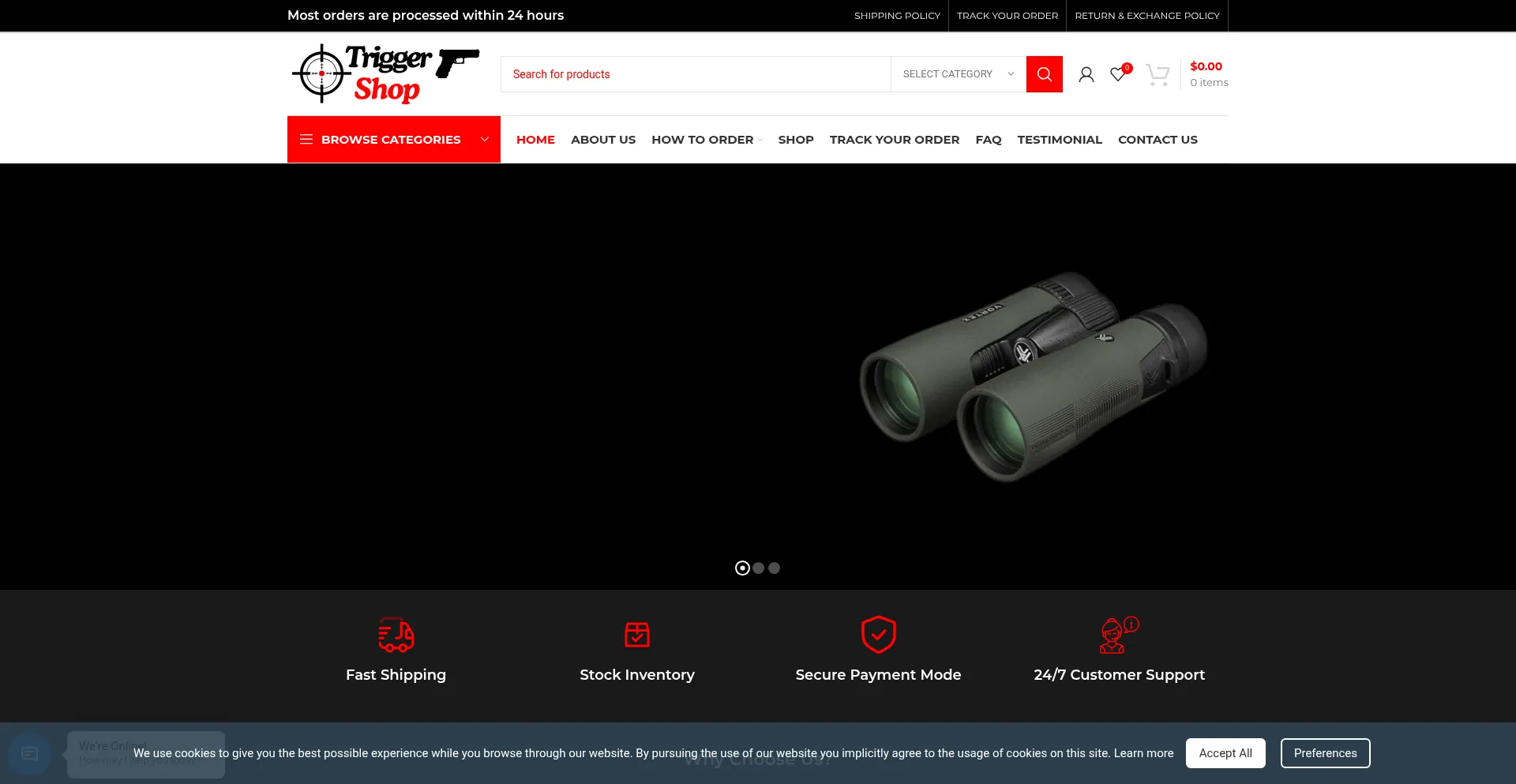Image resolution: width=1516 pixels, height=784 pixels.
Task: Click the Fast Shipping truck icon
Action: pyautogui.click(x=396, y=635)
